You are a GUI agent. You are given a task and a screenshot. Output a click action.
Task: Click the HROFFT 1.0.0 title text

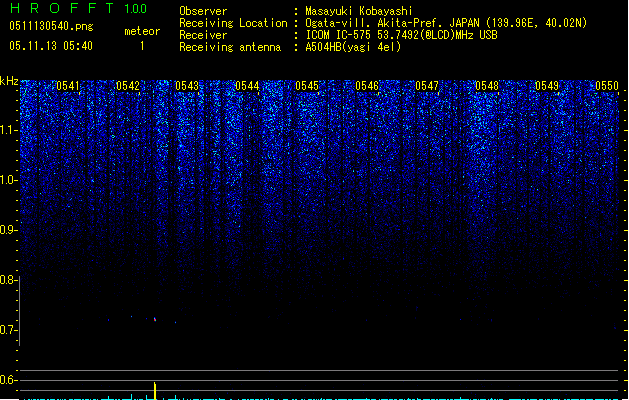coord(78,8)
